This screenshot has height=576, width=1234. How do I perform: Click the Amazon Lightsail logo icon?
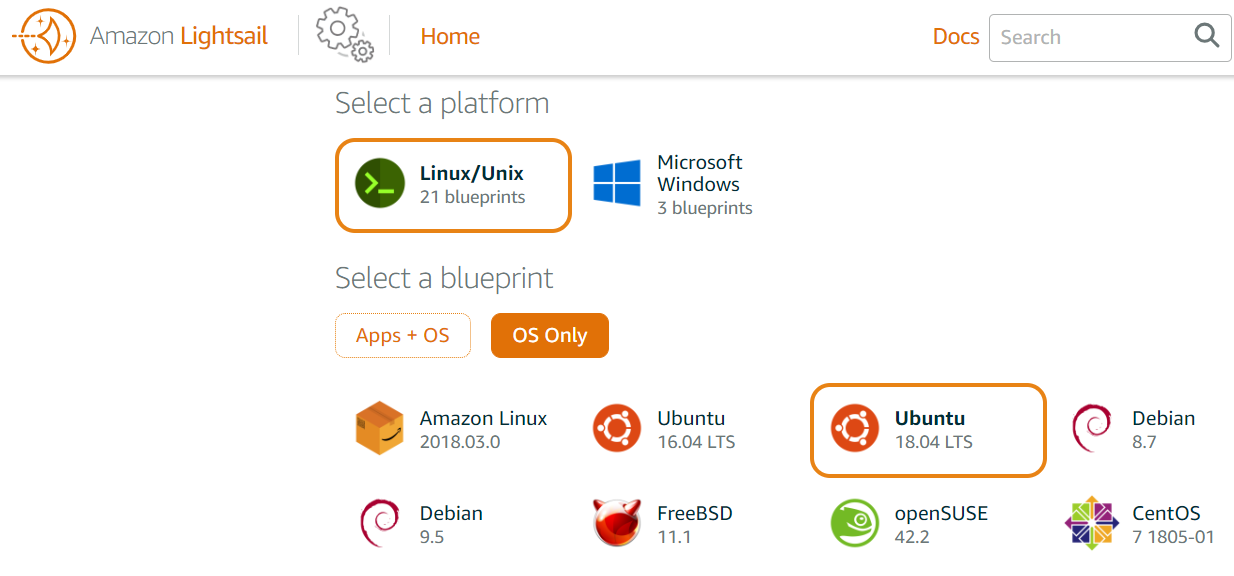(x=44, y=36)
